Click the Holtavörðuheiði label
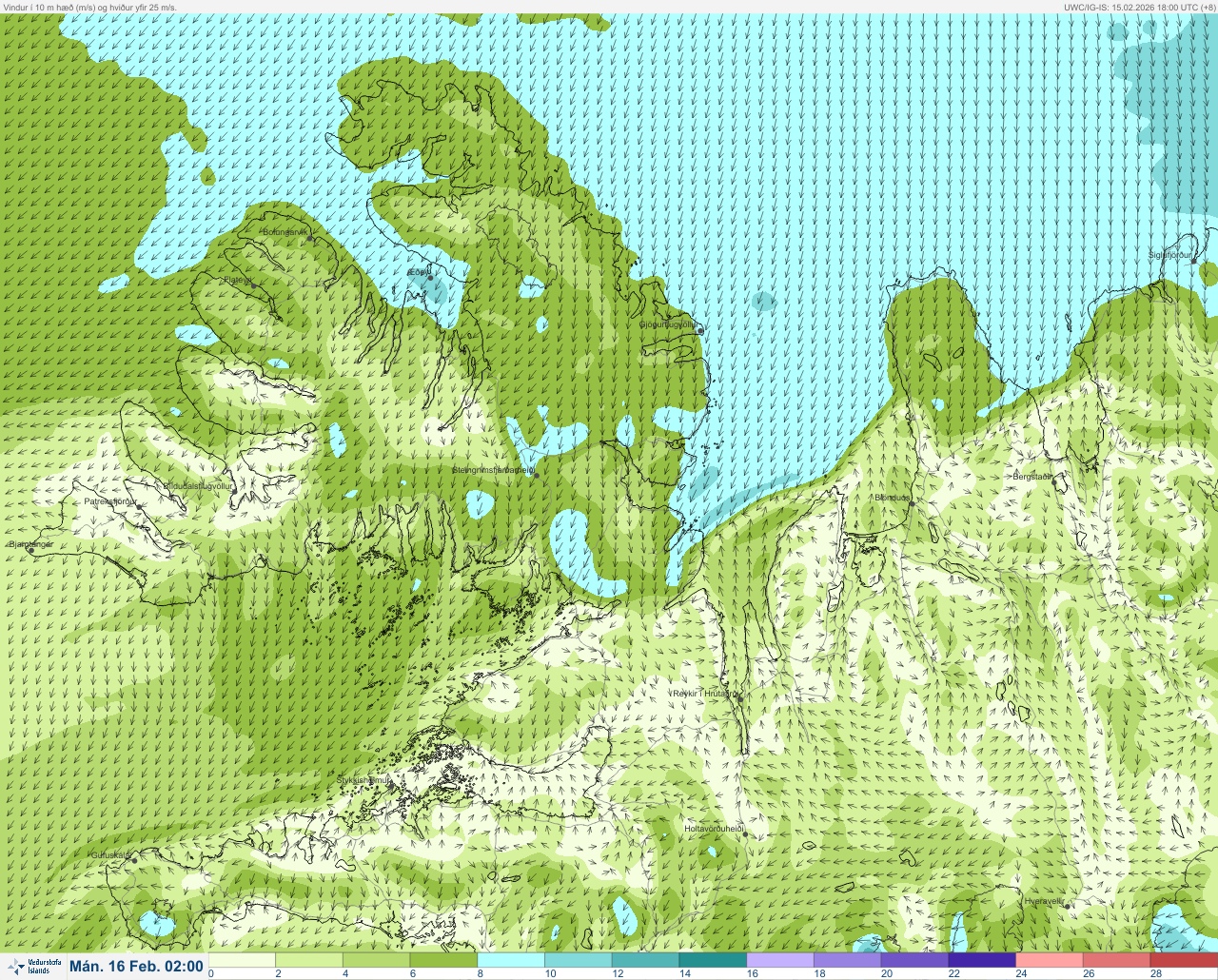This screenshot has width=1218, height=980. pyautogui.click(x=714, y=829)
